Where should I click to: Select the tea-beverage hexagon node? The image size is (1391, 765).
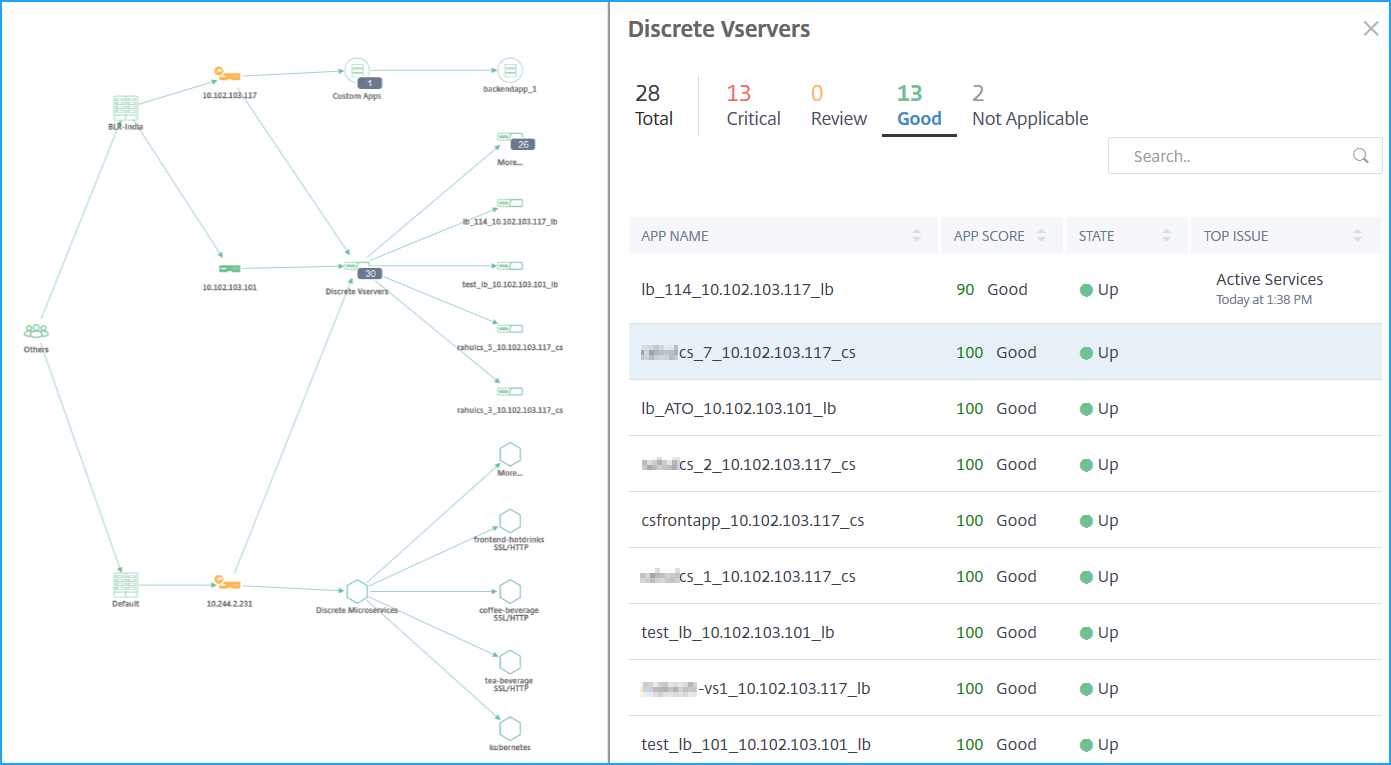pos(510,662)
